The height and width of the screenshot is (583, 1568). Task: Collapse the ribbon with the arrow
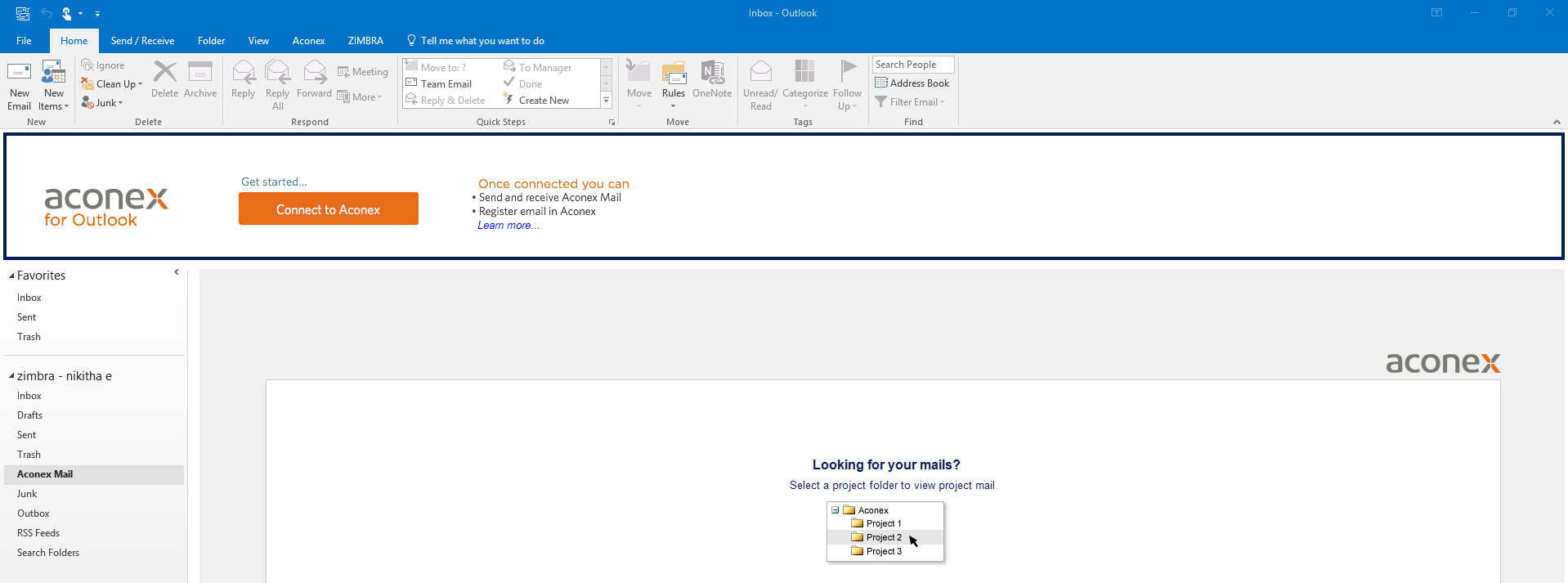tap(1557, 122)
